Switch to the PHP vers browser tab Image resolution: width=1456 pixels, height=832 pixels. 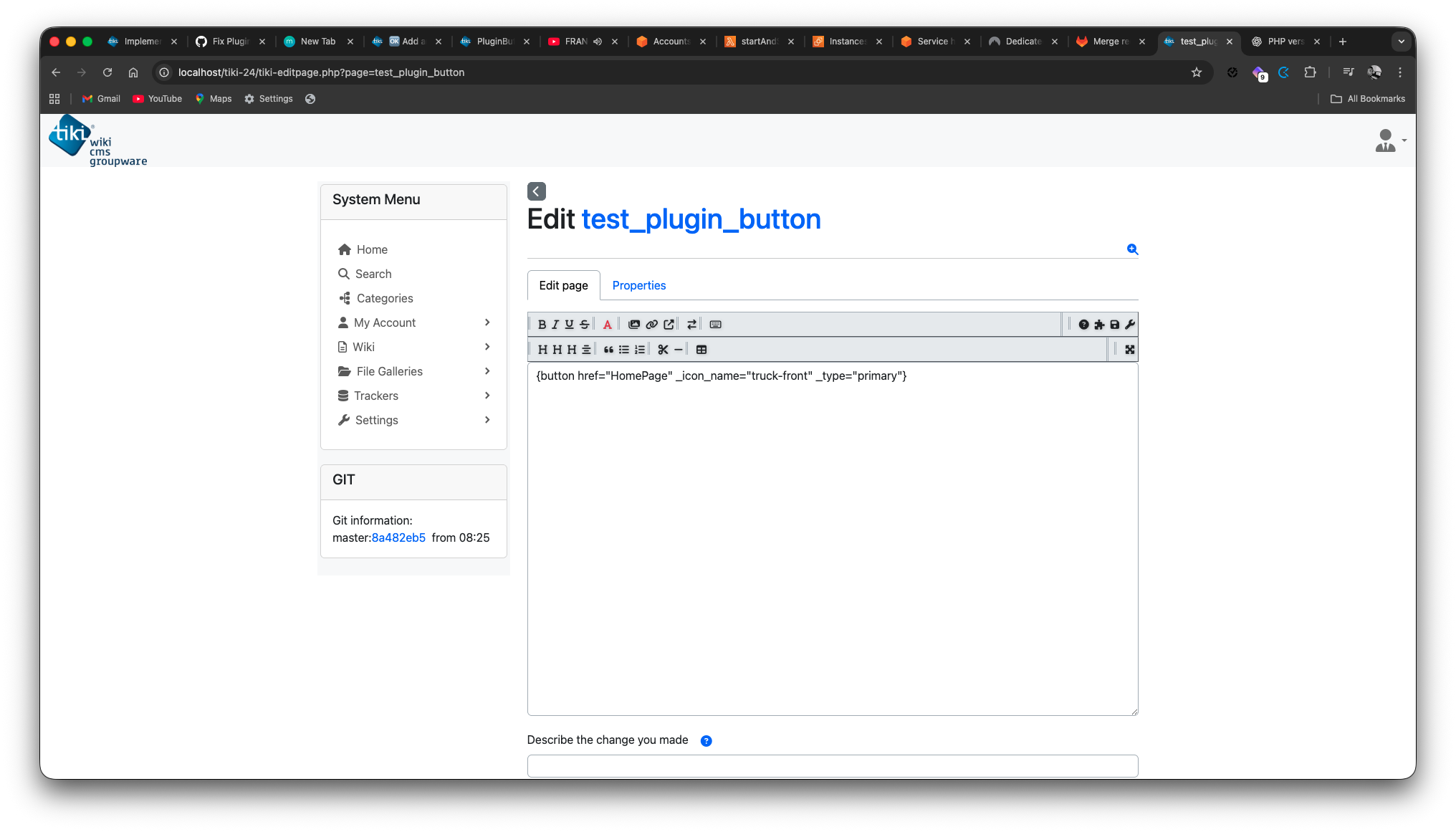(1286, 42)
